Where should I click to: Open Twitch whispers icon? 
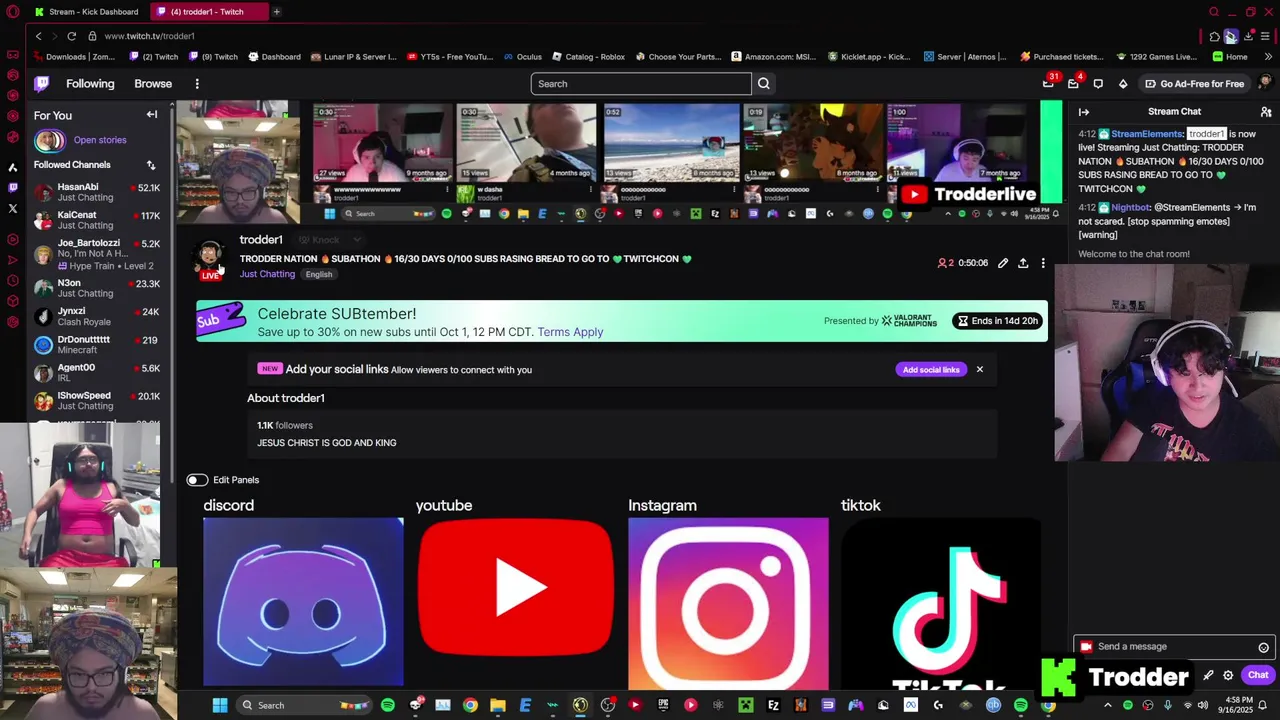(1098, 84)
